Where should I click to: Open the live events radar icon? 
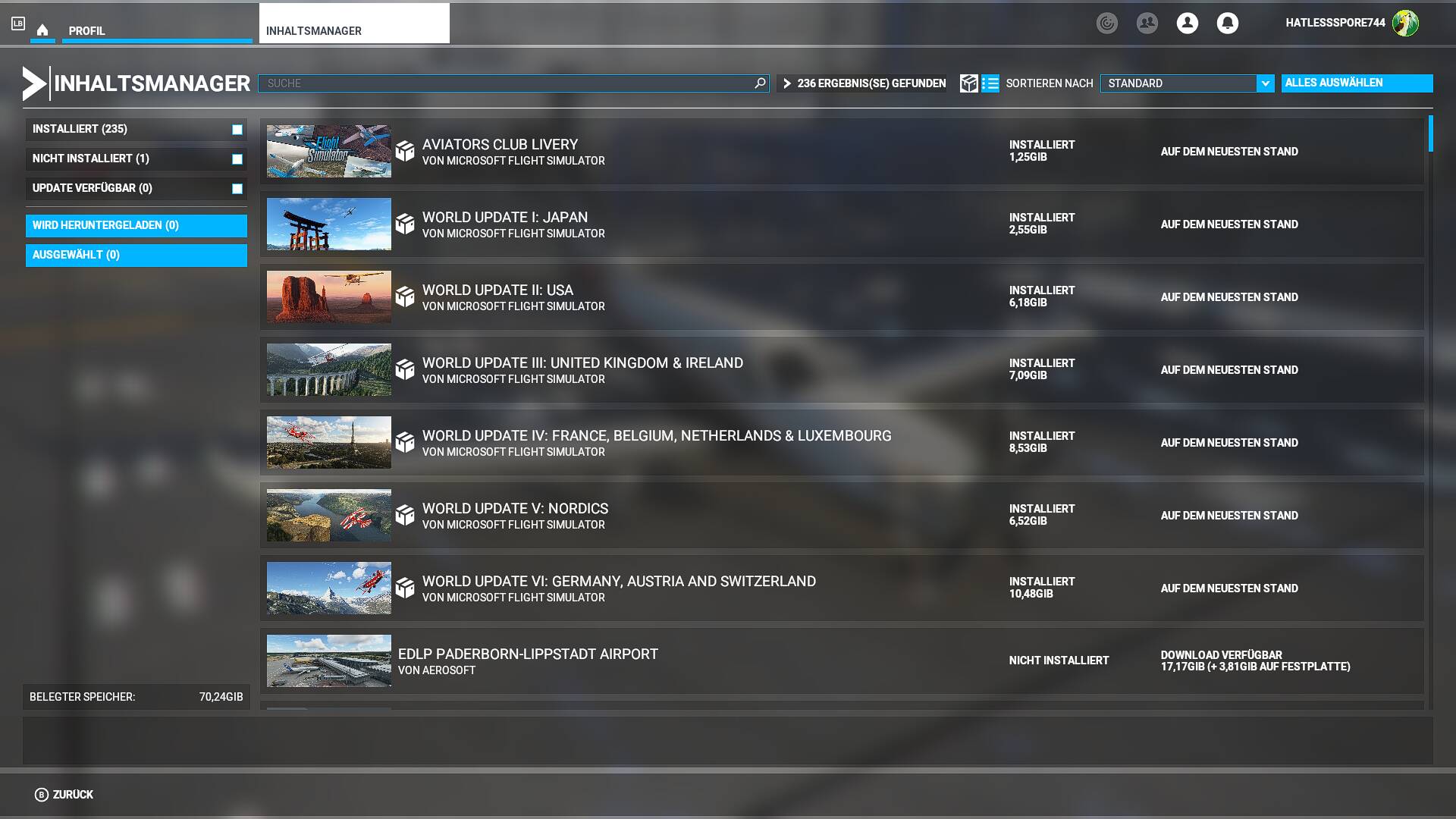(x=1107, y=24)
